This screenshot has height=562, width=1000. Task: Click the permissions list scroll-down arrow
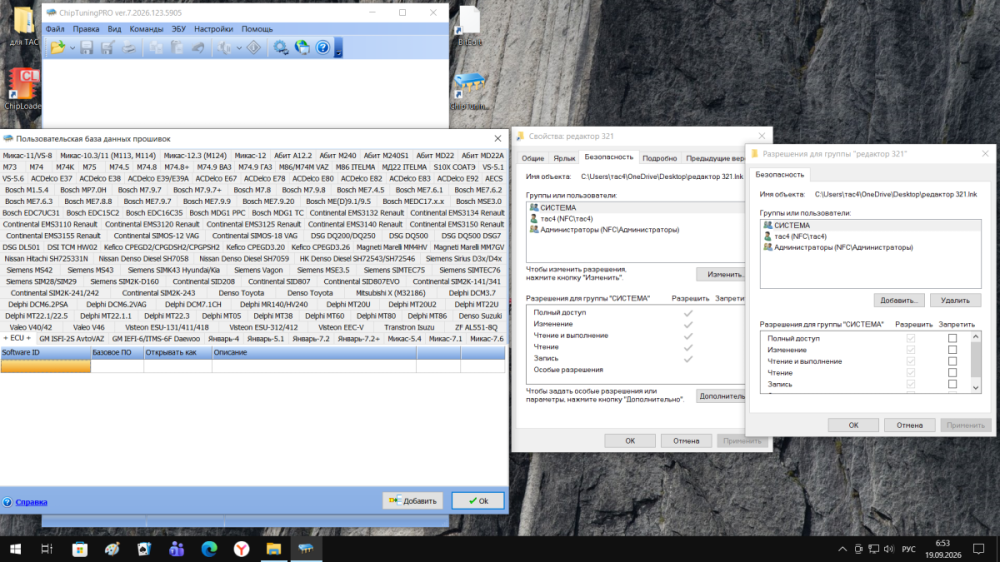tap(975, 387)
